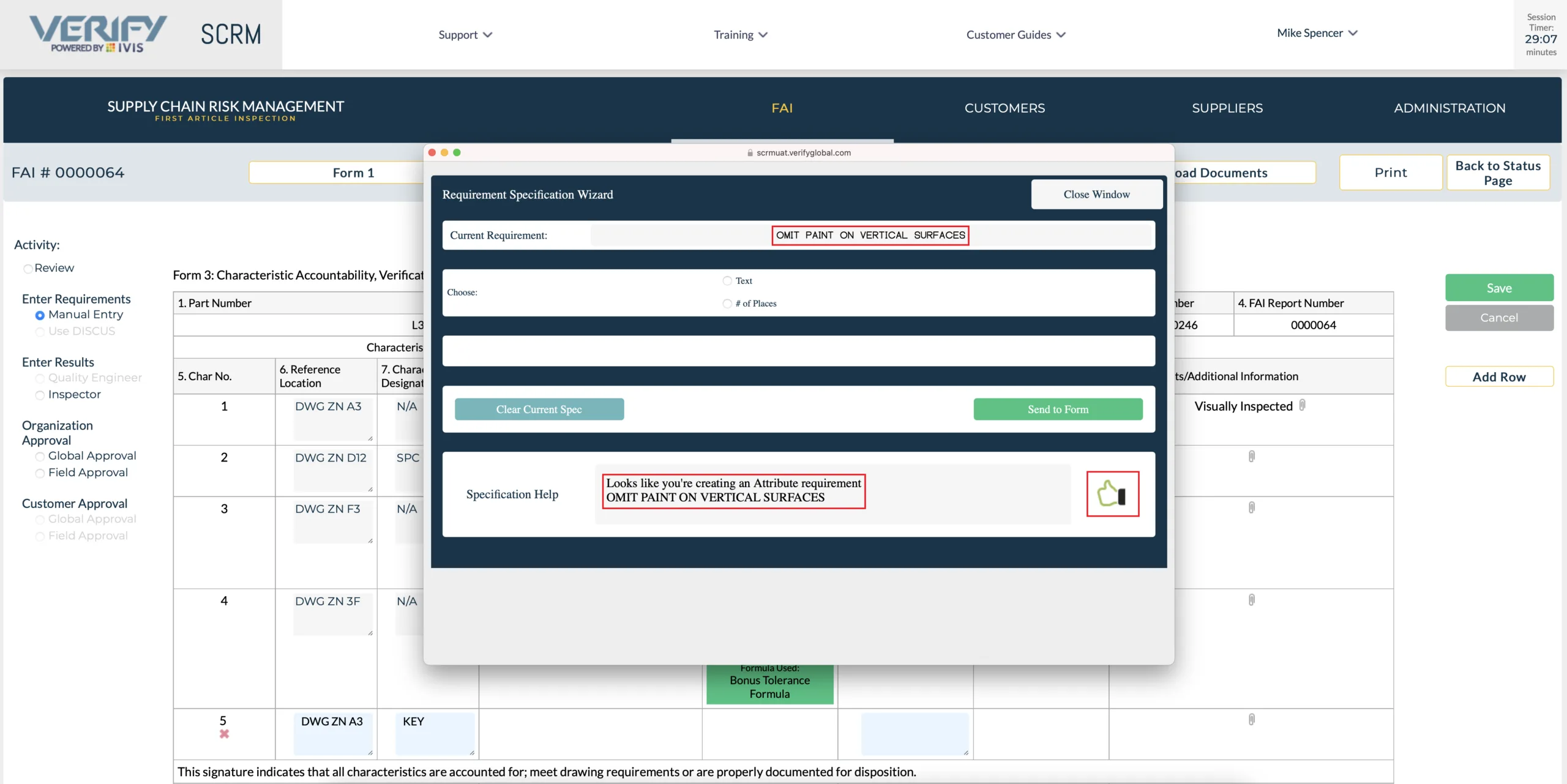
Task: Click the paperclip attachment icon in row 2
Action: point(1251,456)
